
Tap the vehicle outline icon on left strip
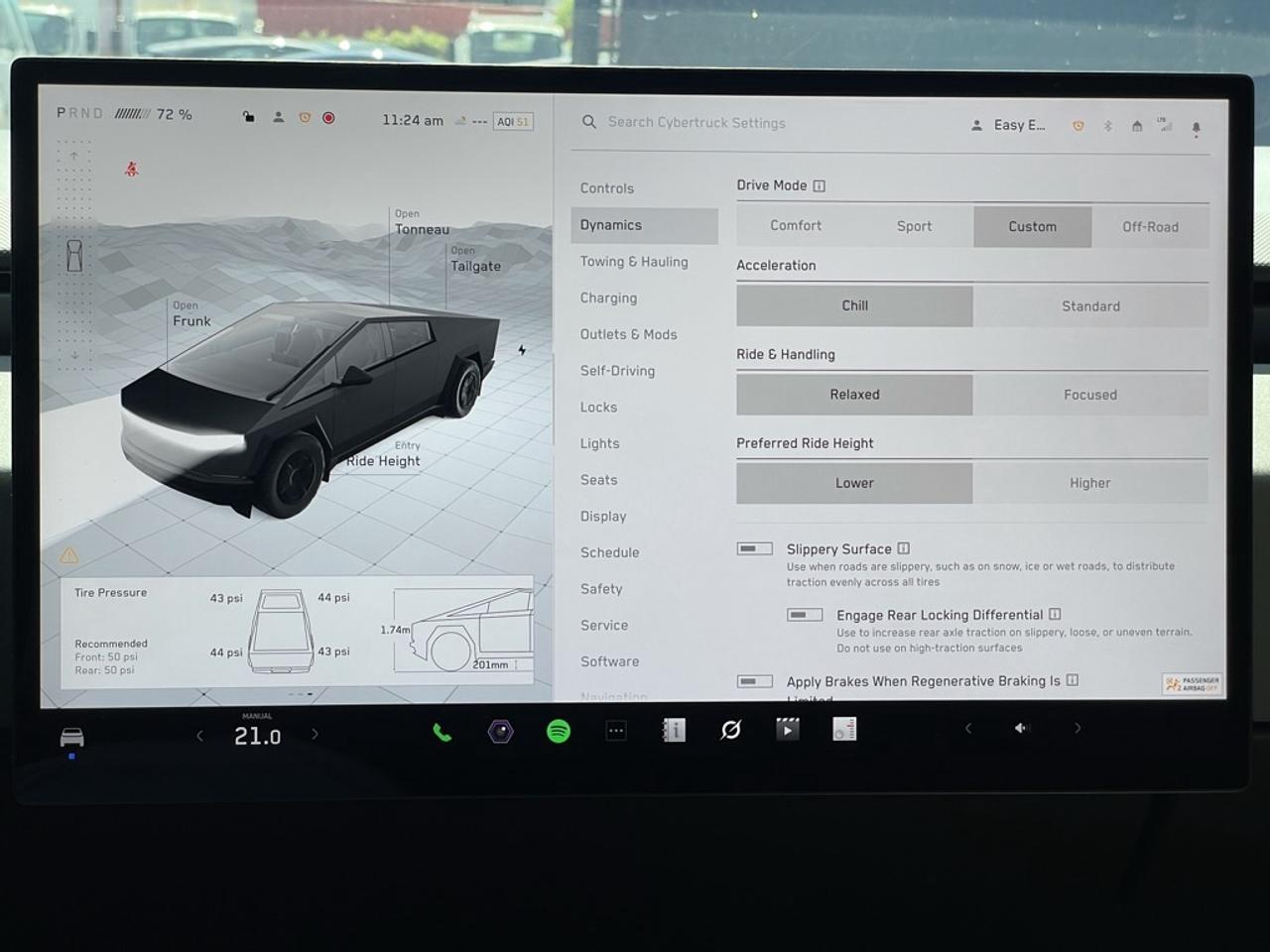pos(74,255)
